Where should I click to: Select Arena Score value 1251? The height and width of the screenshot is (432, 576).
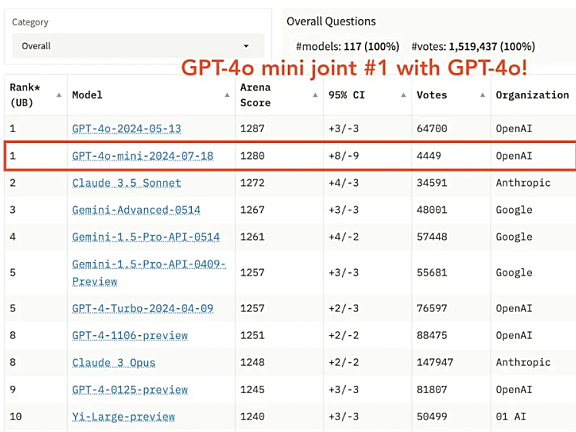tap(252, 335)
